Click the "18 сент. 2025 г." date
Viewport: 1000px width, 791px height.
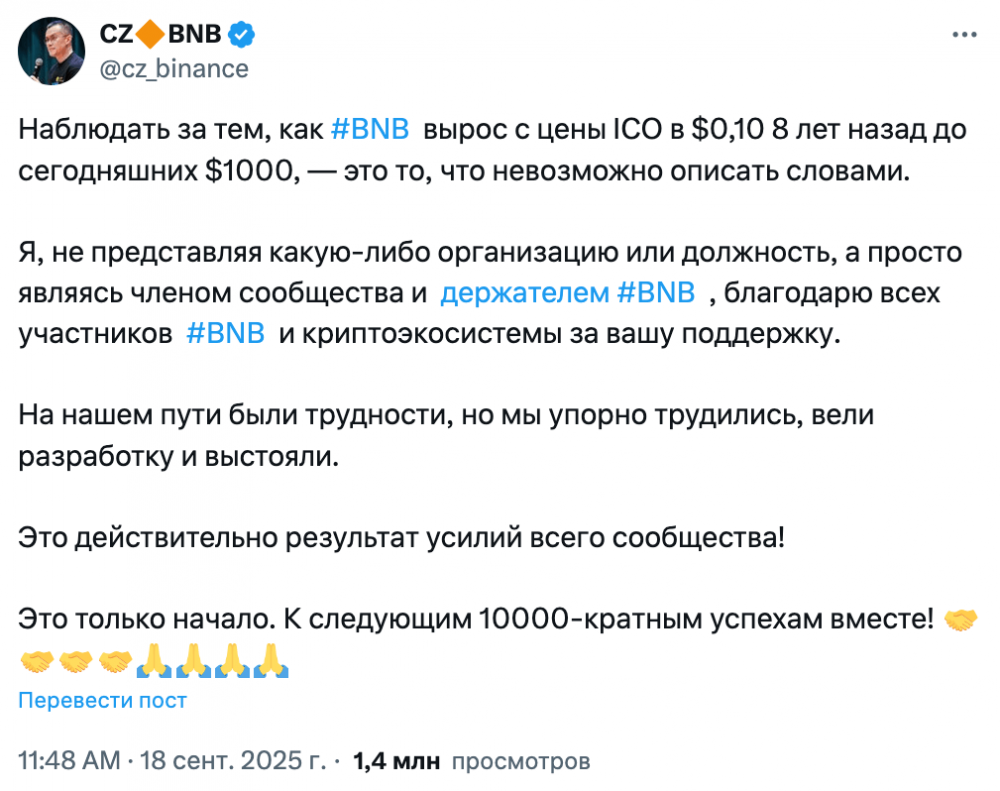(236, 761)
